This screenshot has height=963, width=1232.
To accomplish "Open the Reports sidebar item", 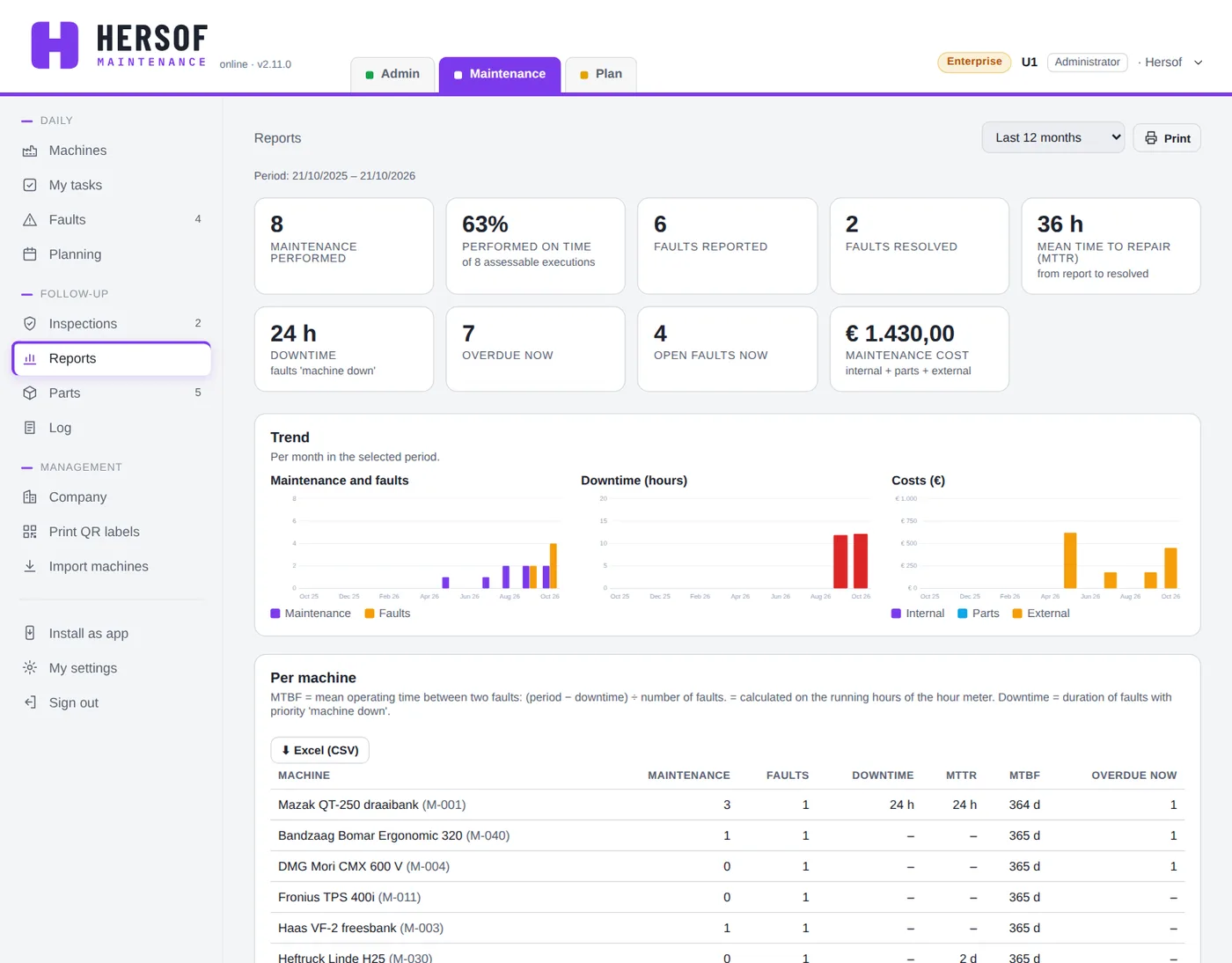I will pos(112,358).
